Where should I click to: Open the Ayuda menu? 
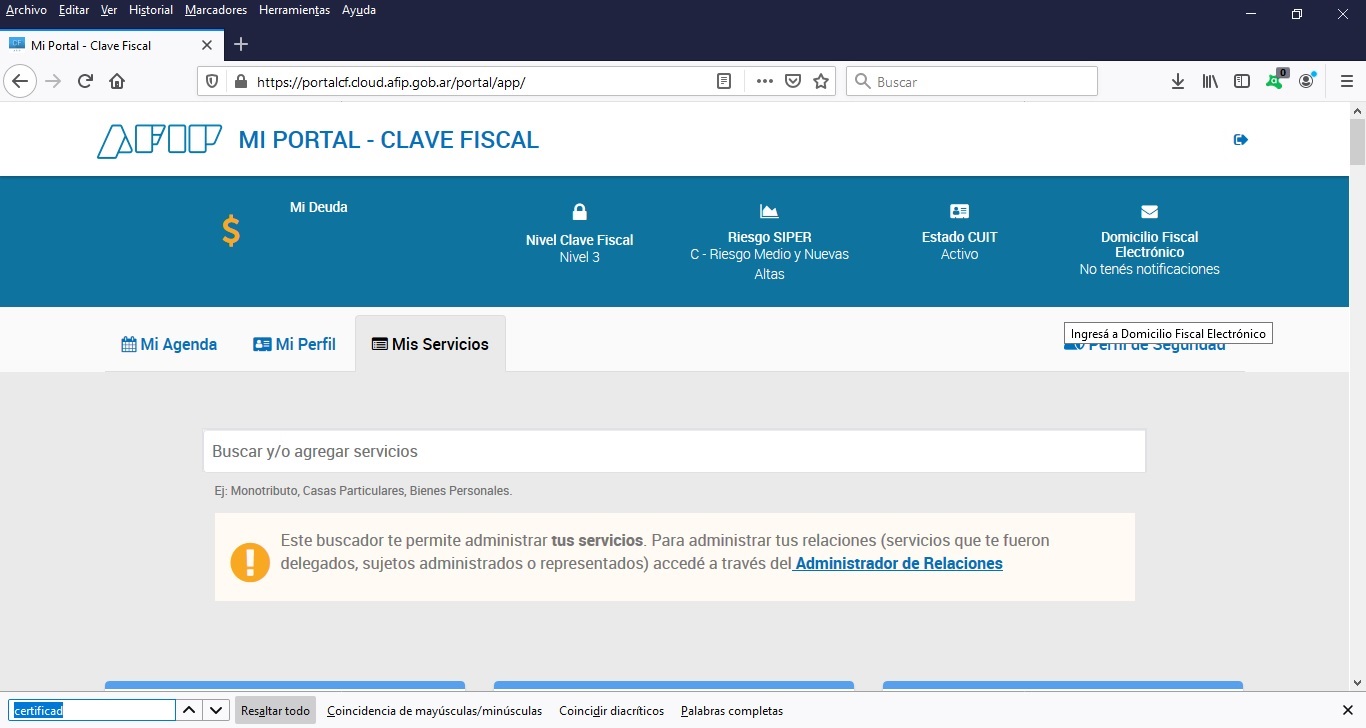point(359,10)
